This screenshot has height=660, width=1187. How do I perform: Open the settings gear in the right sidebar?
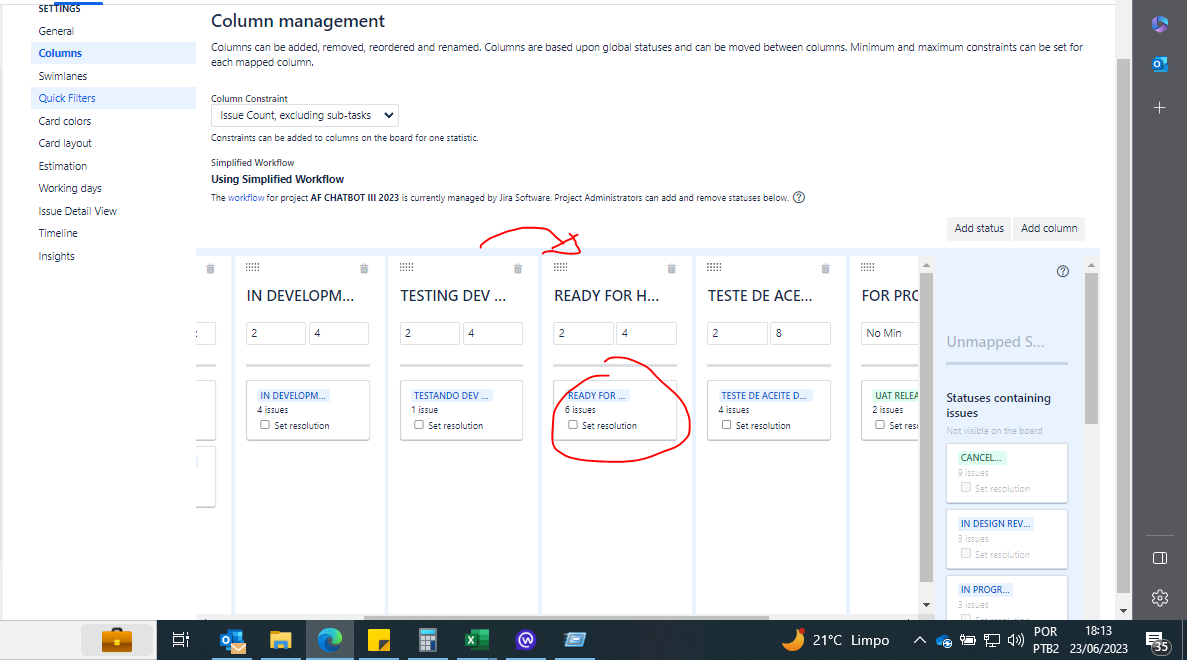[1159, 597]
